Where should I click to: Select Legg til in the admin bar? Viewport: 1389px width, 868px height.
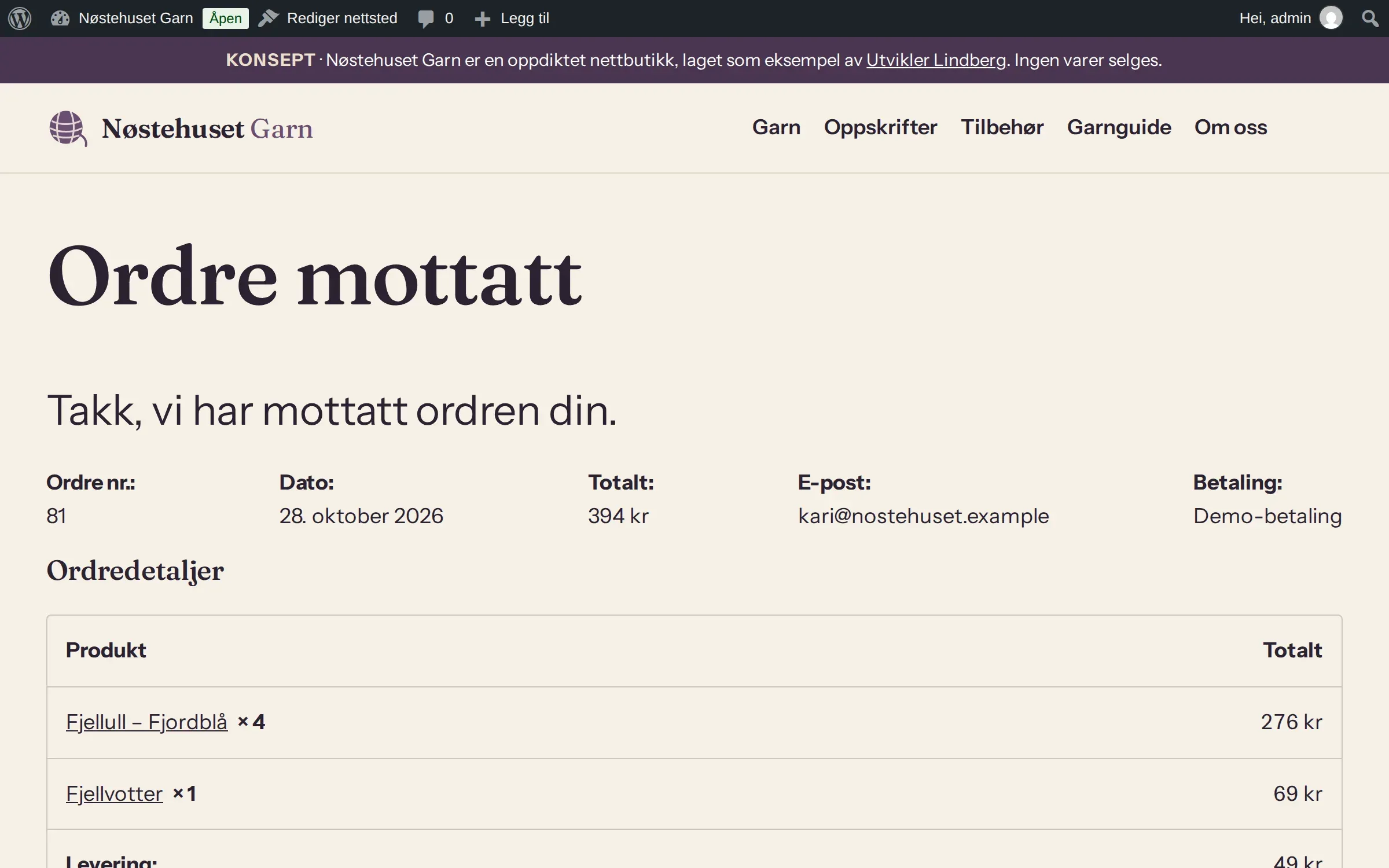524,19
